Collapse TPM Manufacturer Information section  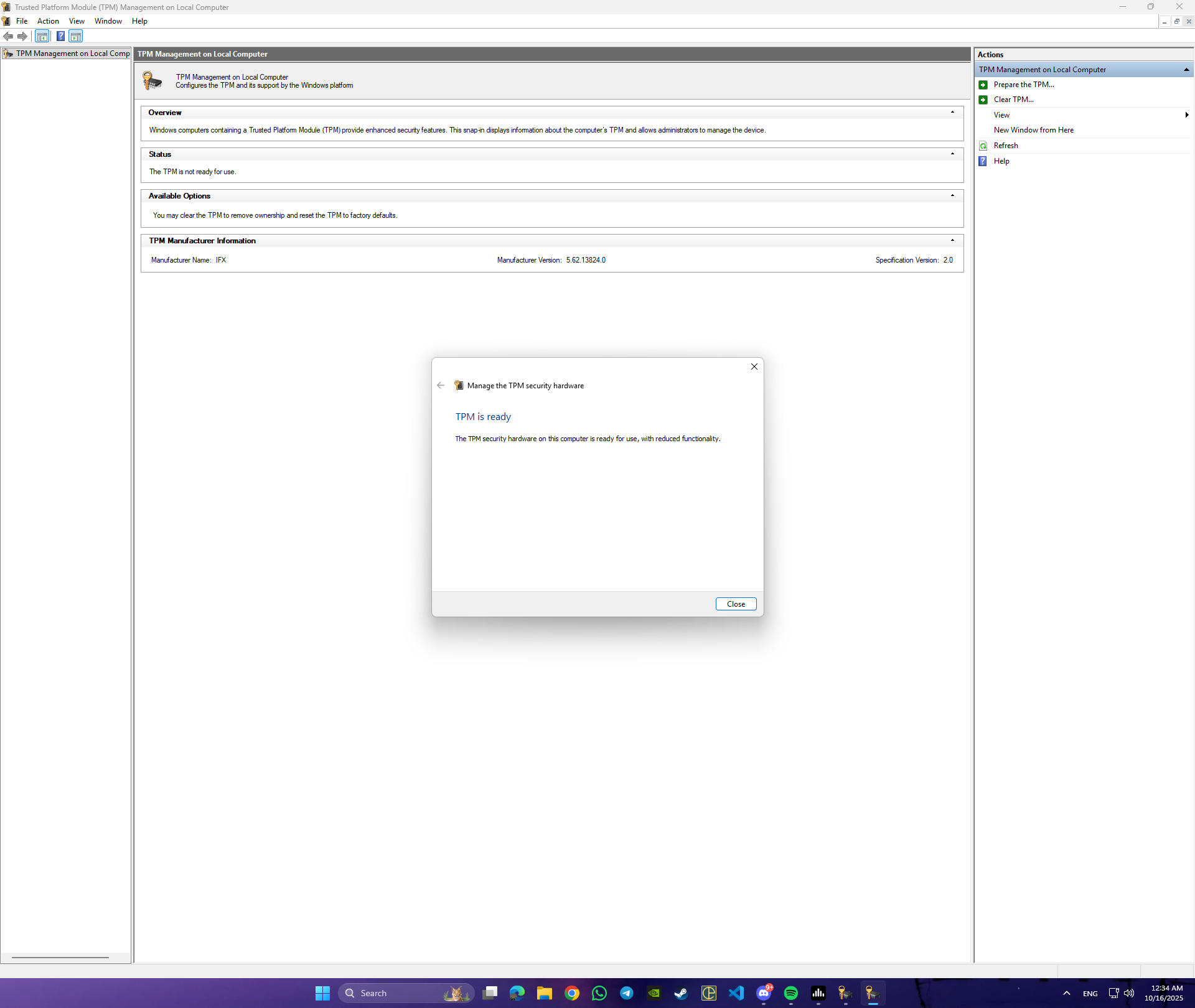[952, 241]
